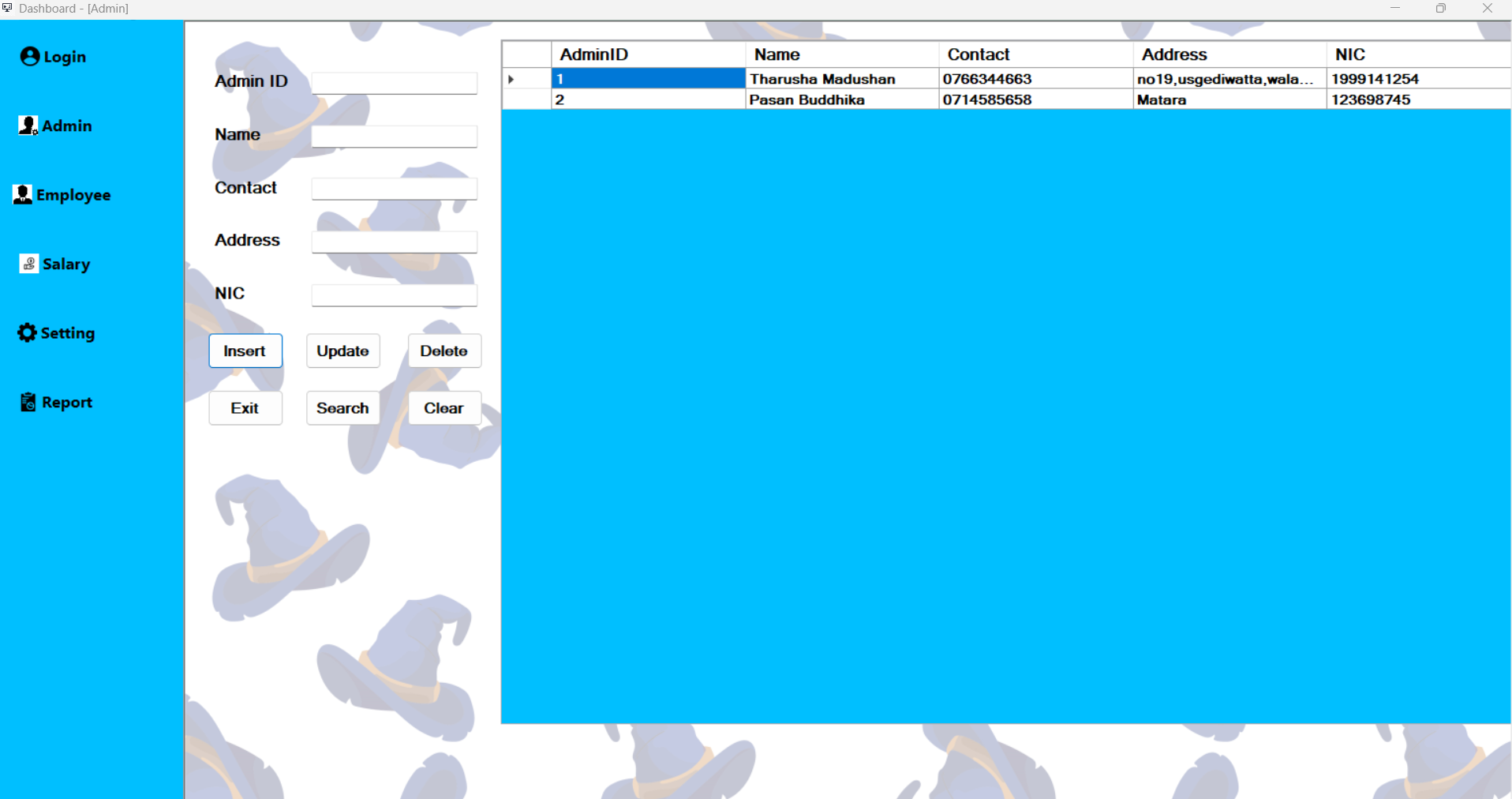The image size is (1512, 799).
Task: Select NIC cell 1999141254
Action: [x=1418, y=78]
